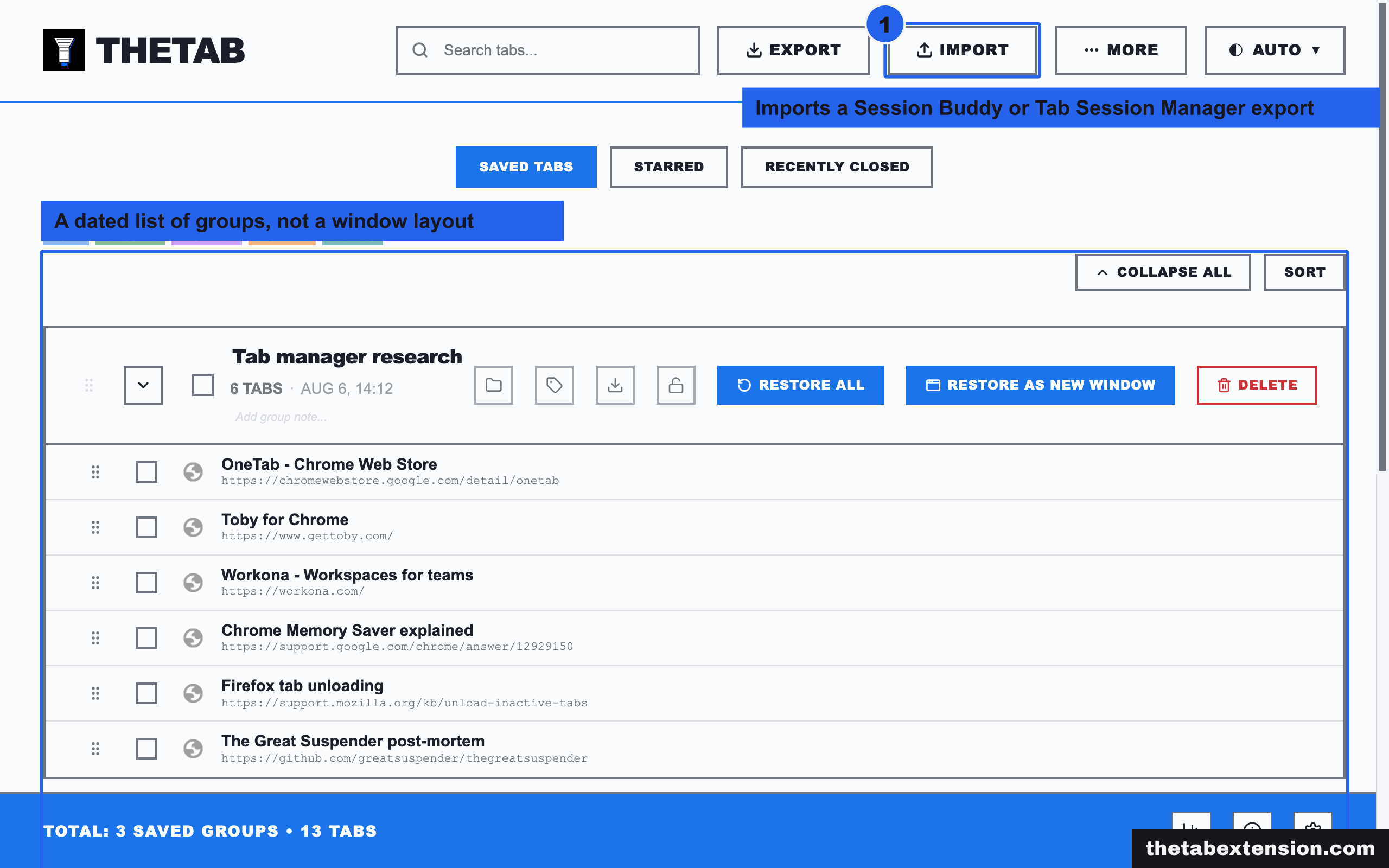Open Chrome Memory Saver explained link
1389x868 pixels.
(x=347, y=630)
